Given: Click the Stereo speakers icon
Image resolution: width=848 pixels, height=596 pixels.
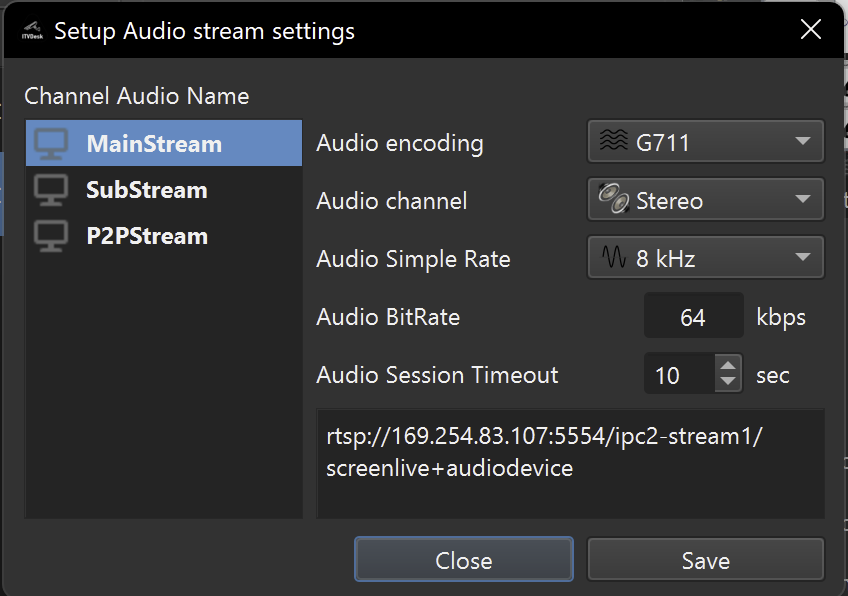Looking at the screenshot, I should (612, 200).
